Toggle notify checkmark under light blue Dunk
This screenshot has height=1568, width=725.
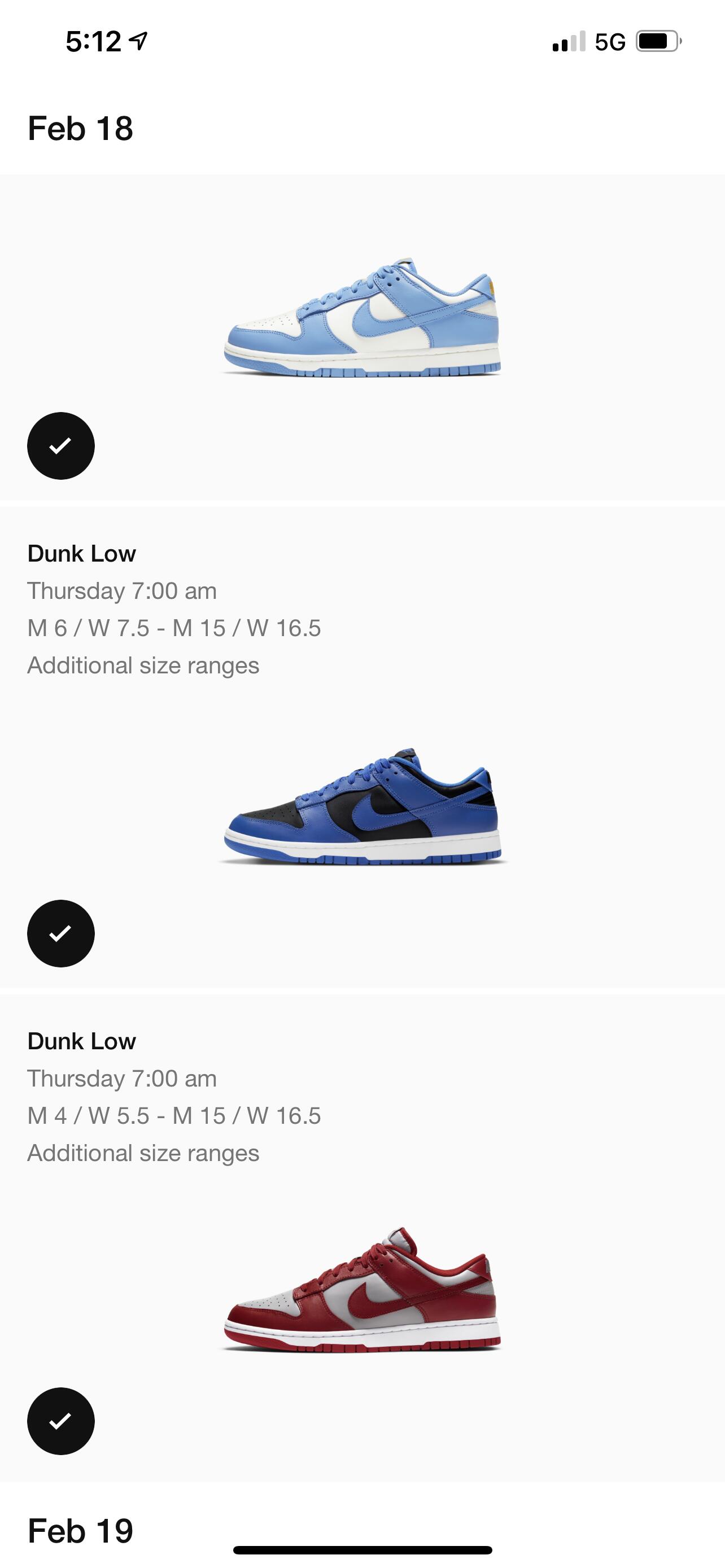tap(61, 445)
